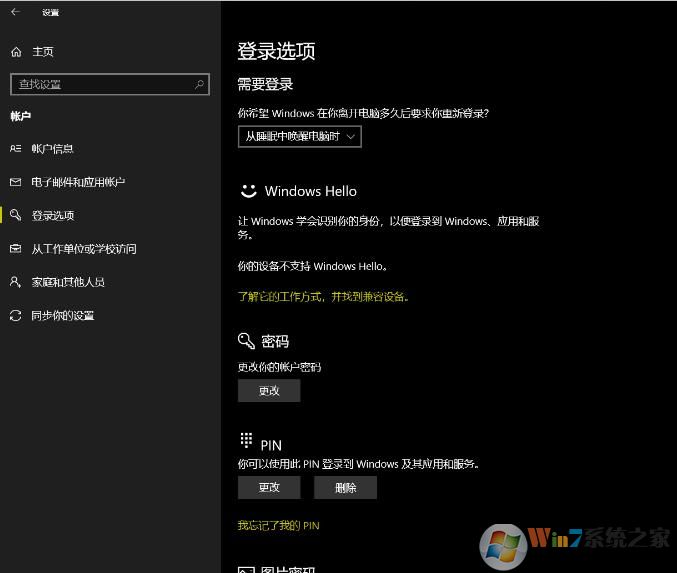Click the sync icon for 同步你的设置
The width and height of the screenshot is (677, 573).
pos(16,316)
